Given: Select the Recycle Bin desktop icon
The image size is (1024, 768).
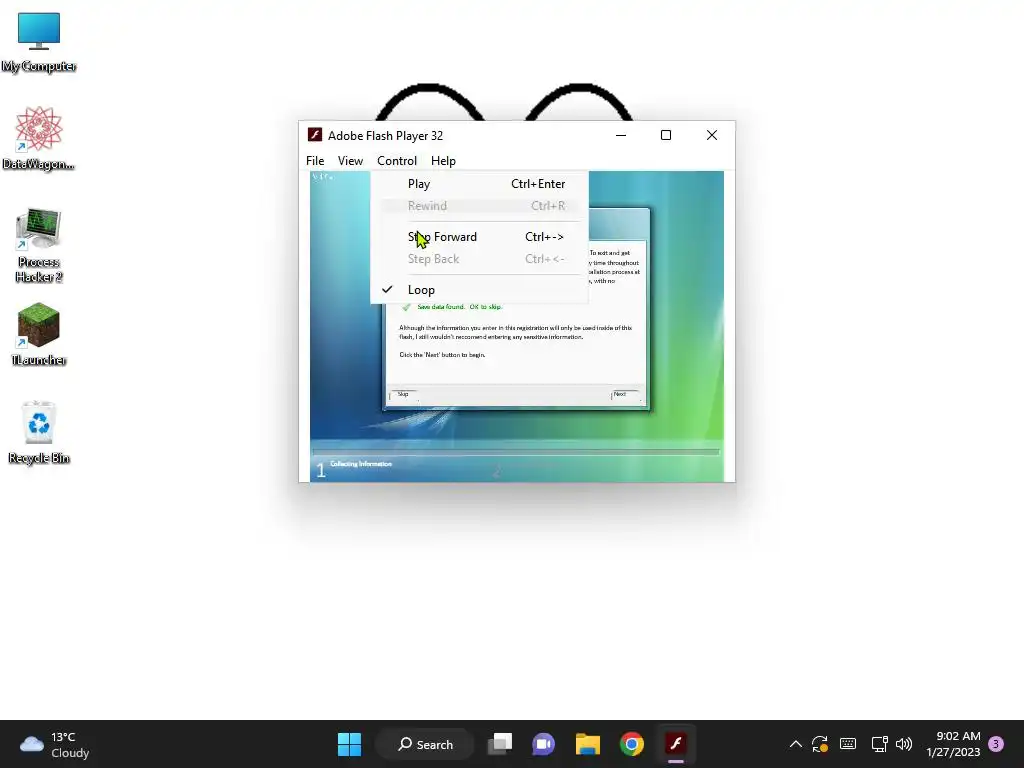Looking at the screenshot, I should coord(39,432).
